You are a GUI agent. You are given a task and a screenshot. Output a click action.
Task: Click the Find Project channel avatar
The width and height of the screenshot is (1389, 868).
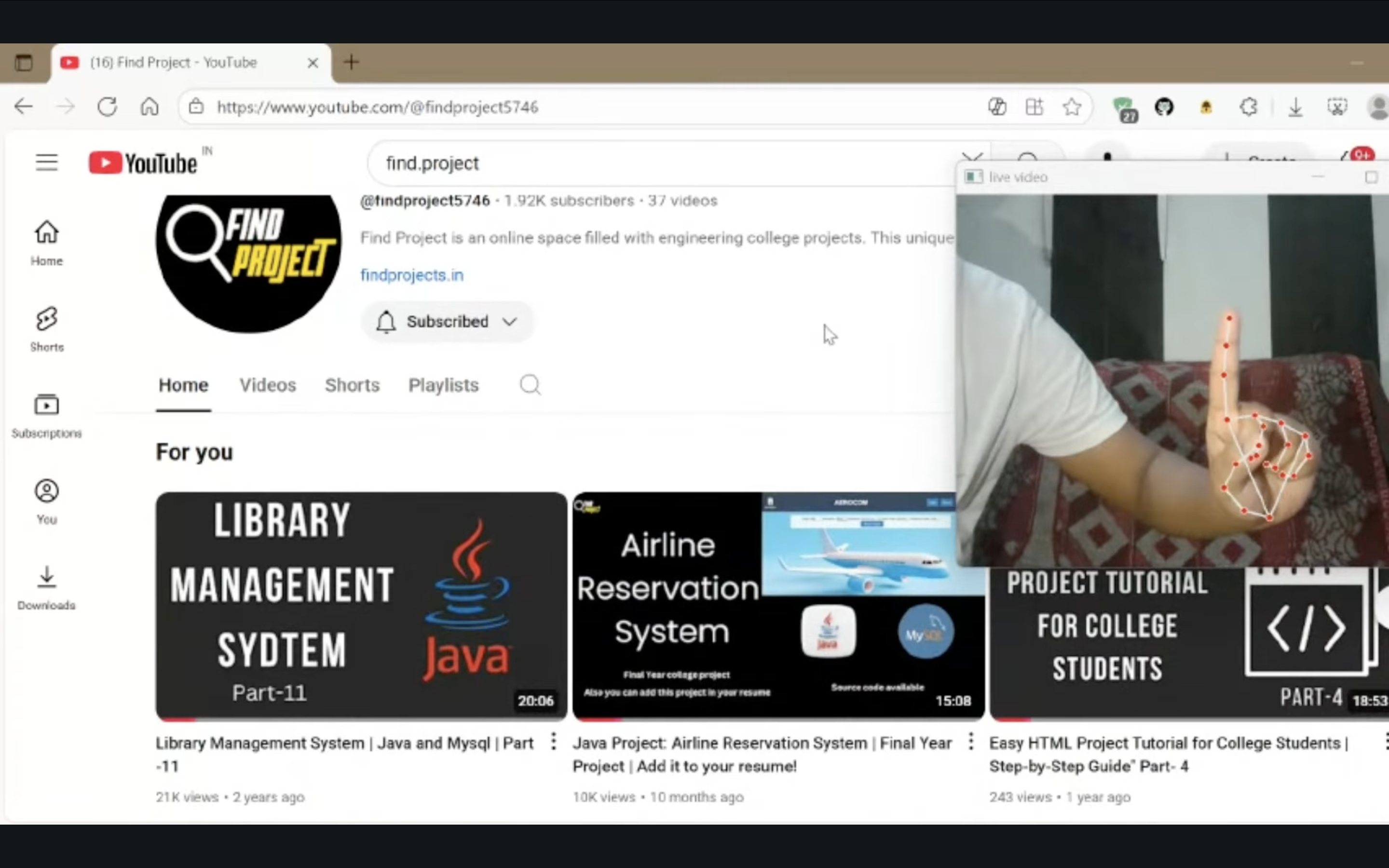248,264
